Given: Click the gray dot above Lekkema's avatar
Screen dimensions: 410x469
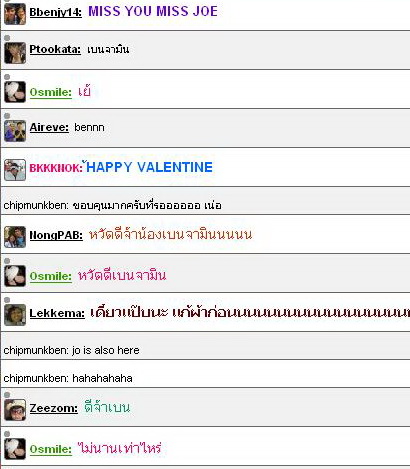Looking at the screenshot, I should [7, 300].
